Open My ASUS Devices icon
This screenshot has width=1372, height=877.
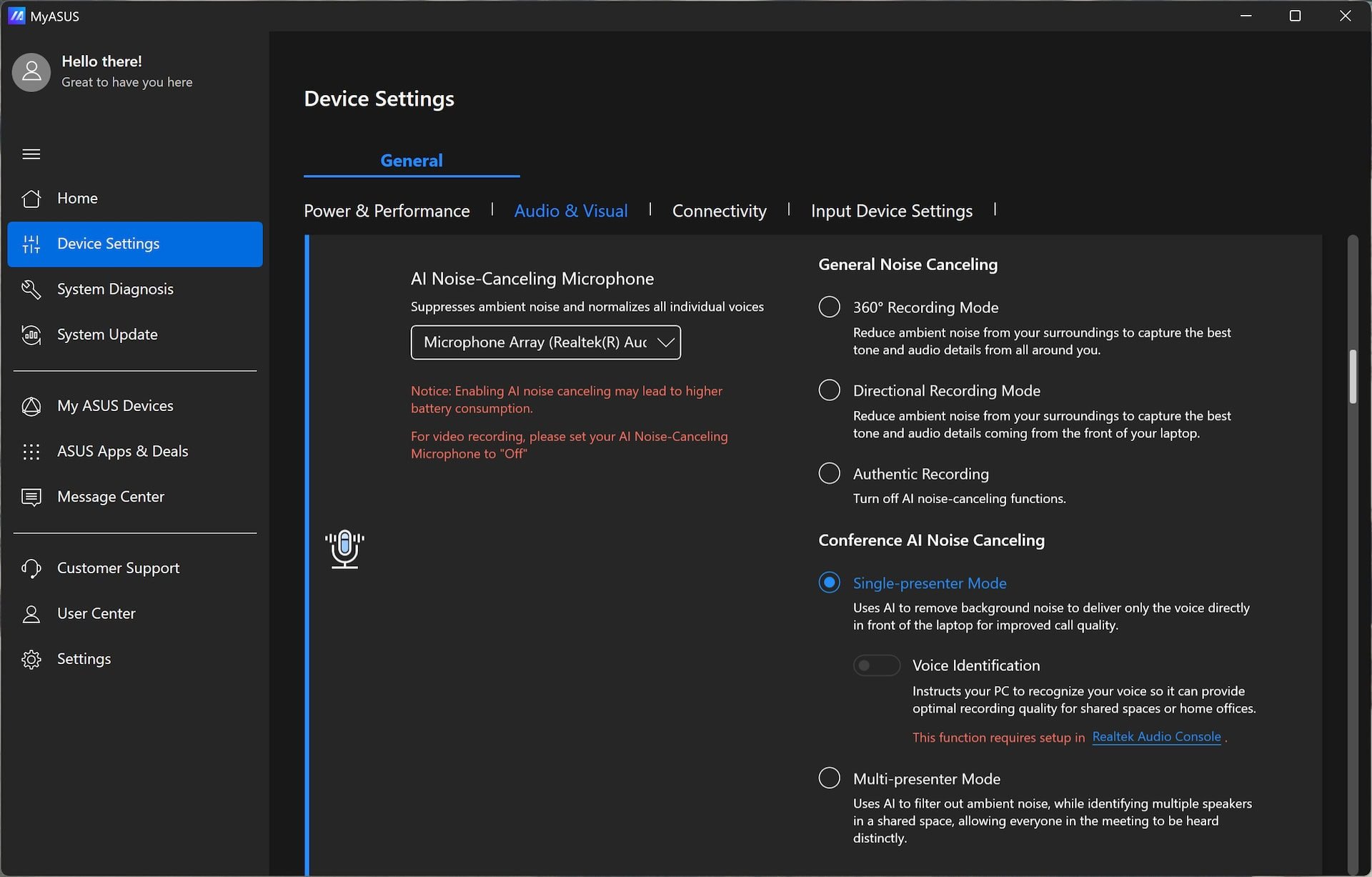tap(31, 406)
